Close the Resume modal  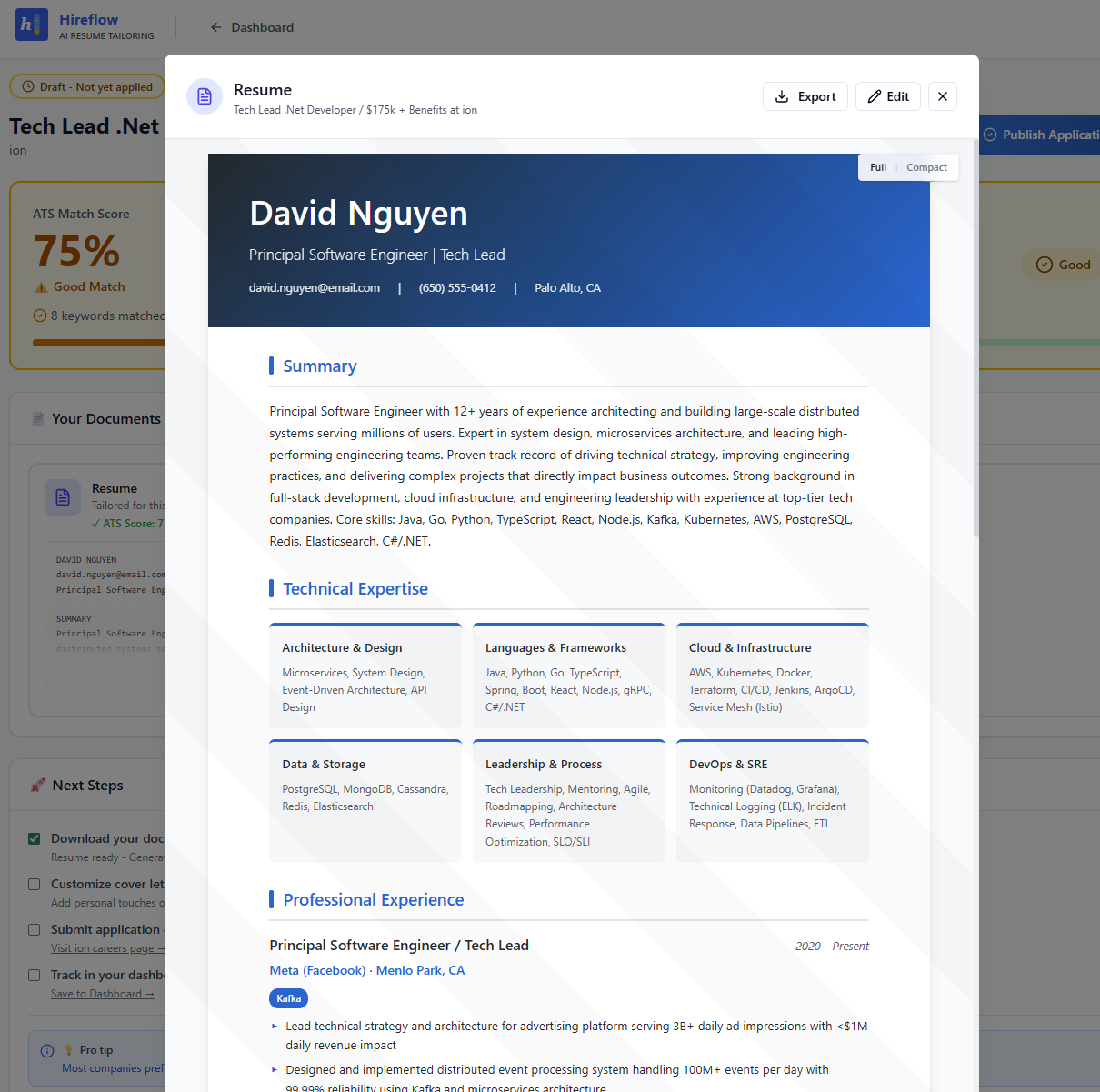tap(943, 96)
